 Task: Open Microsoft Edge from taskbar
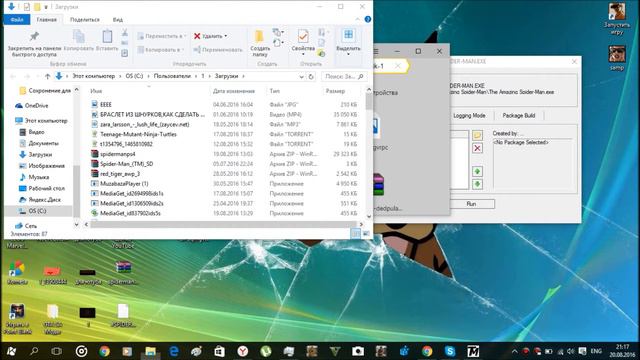173,351
